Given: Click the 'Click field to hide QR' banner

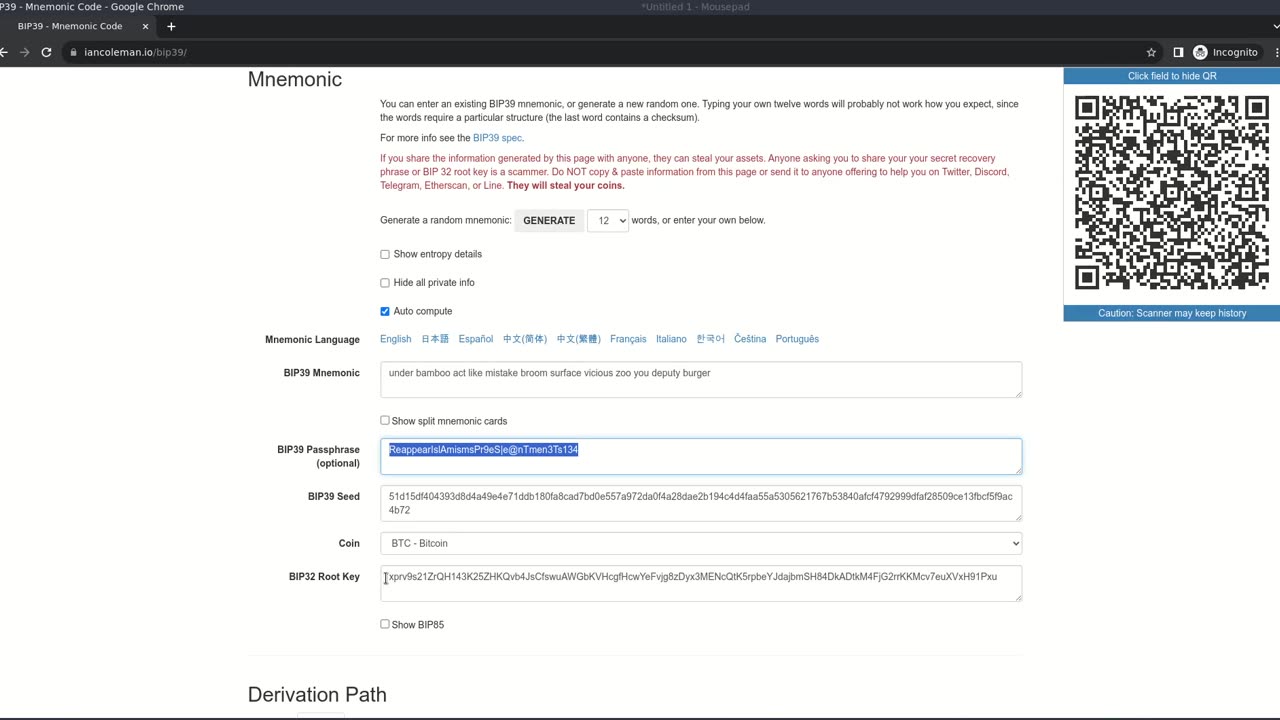Looking at the screenshot, I should [x=1172, y=76].
